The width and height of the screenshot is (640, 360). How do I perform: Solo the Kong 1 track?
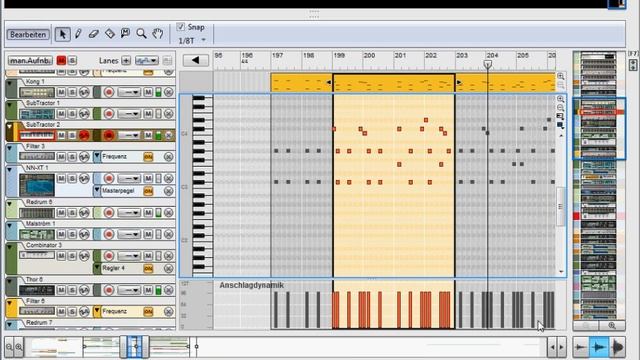point(72,92)
